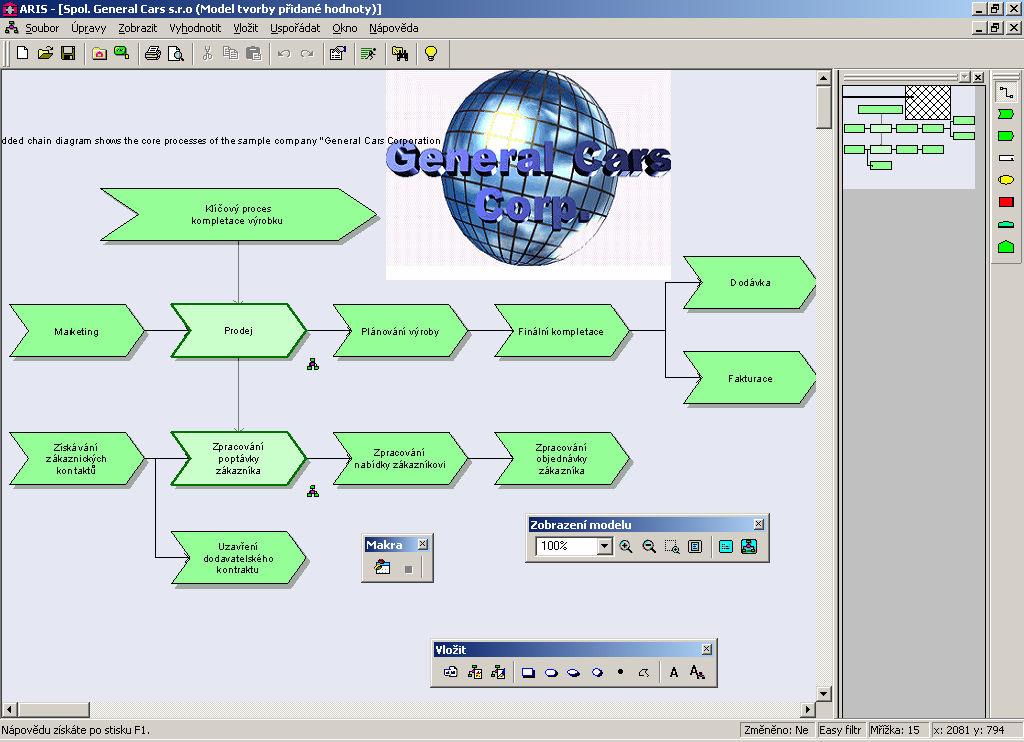1024x742 pixels.
Task: Click the zoom in magnifier icon
Action: (x=626, y=547)
